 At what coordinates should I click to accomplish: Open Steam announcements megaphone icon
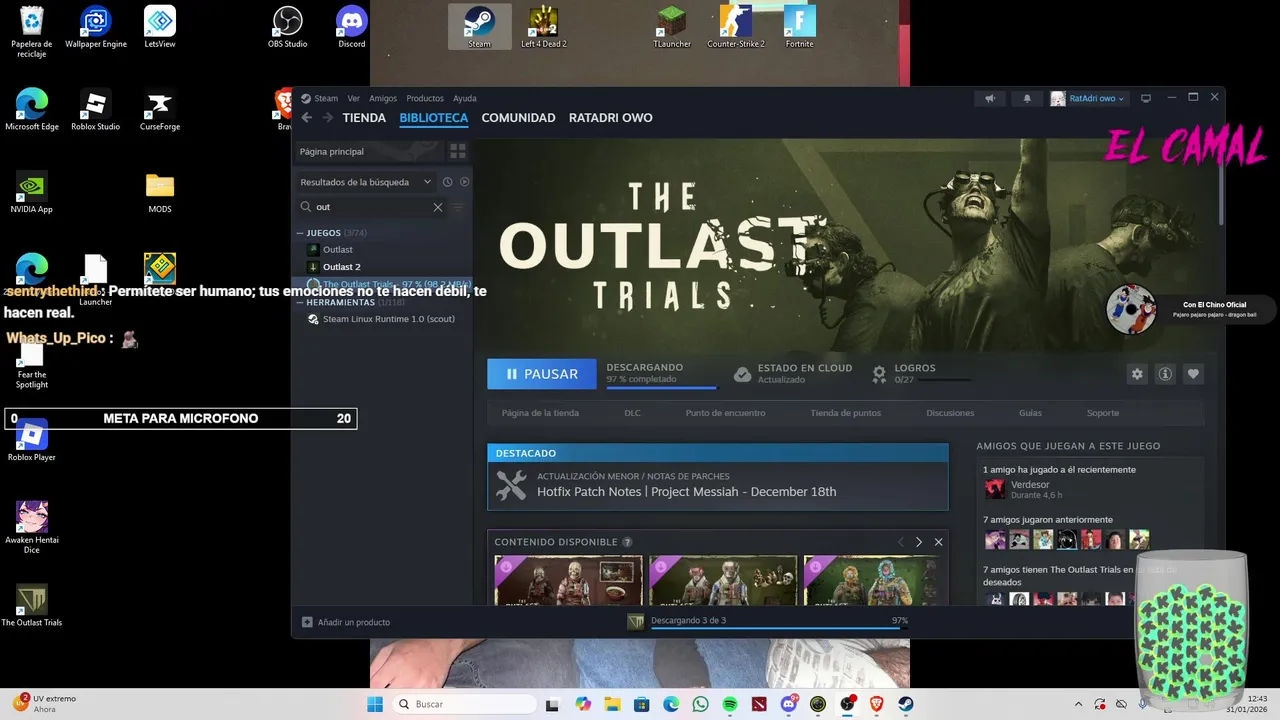(990, 98)
